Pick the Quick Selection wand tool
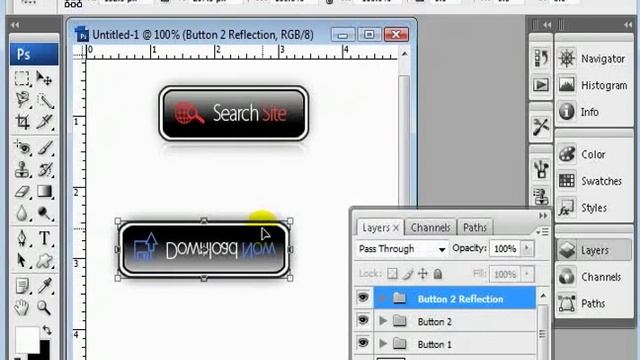 44,100
